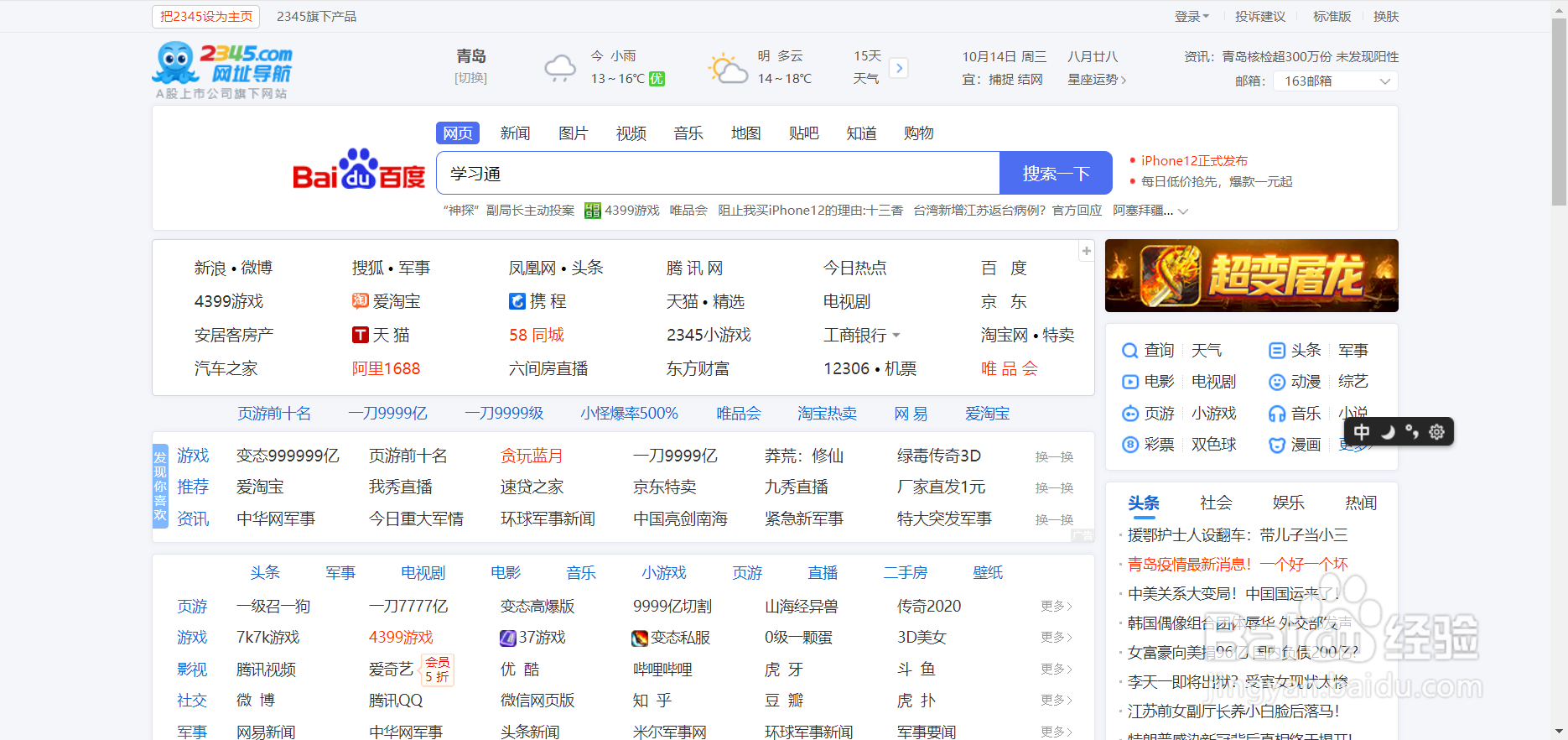Viewport: 1568px width, 740px height.
Task: Expand 更多 in the 页游 row
Action: [x=1056, y=606]
